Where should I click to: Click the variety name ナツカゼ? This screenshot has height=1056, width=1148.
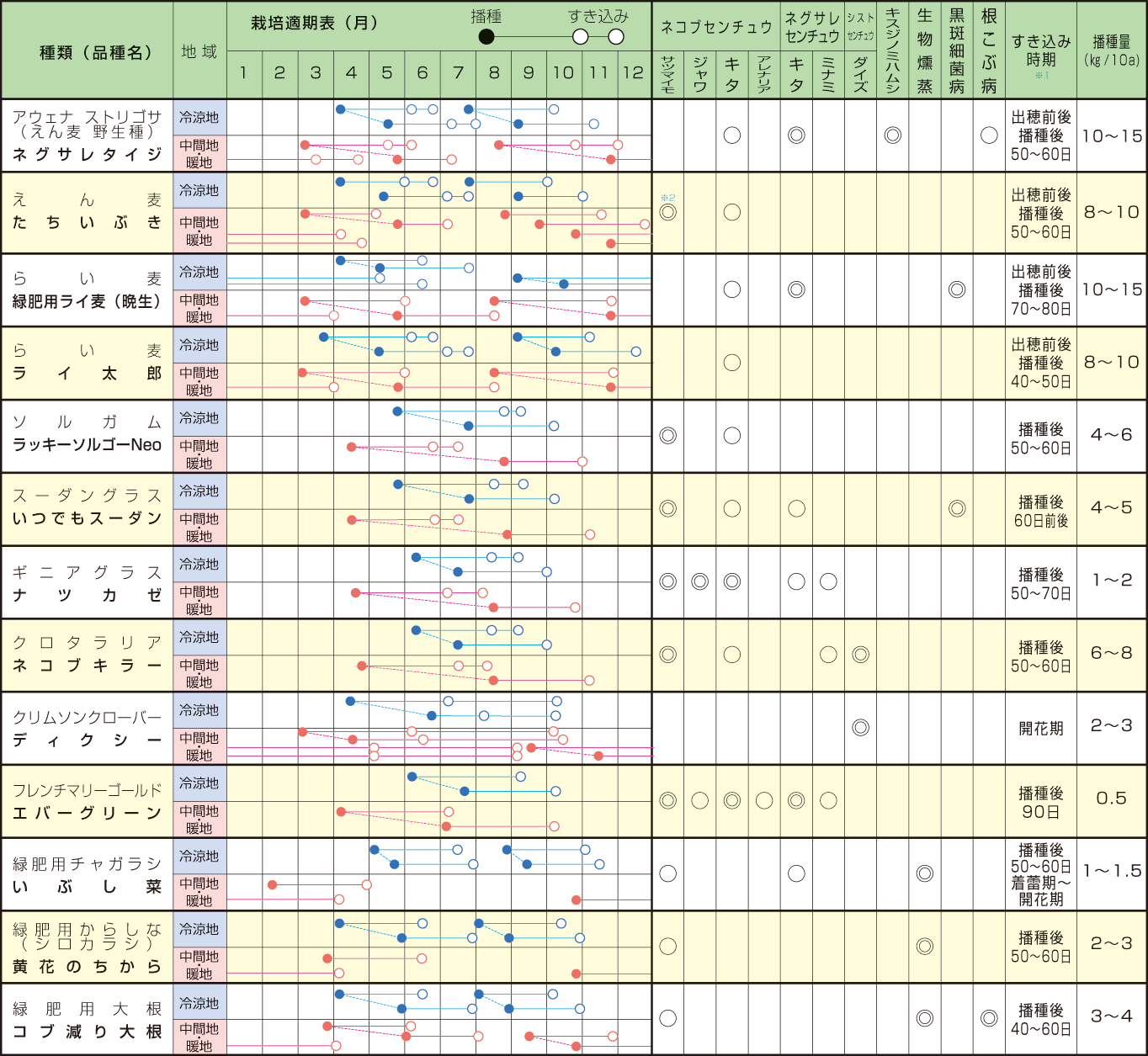(87, 595)
